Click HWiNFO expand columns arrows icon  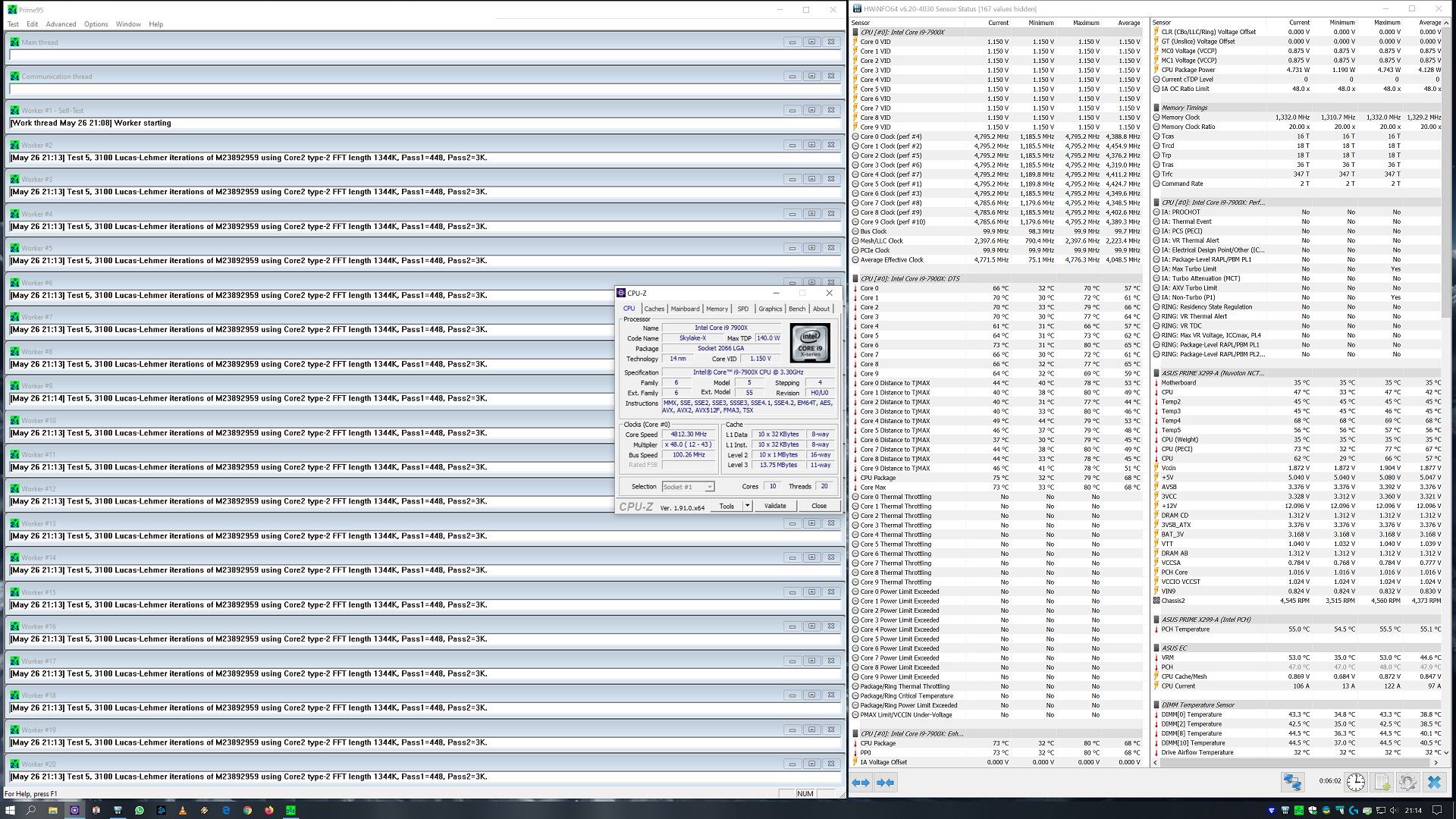pos(861,783)
